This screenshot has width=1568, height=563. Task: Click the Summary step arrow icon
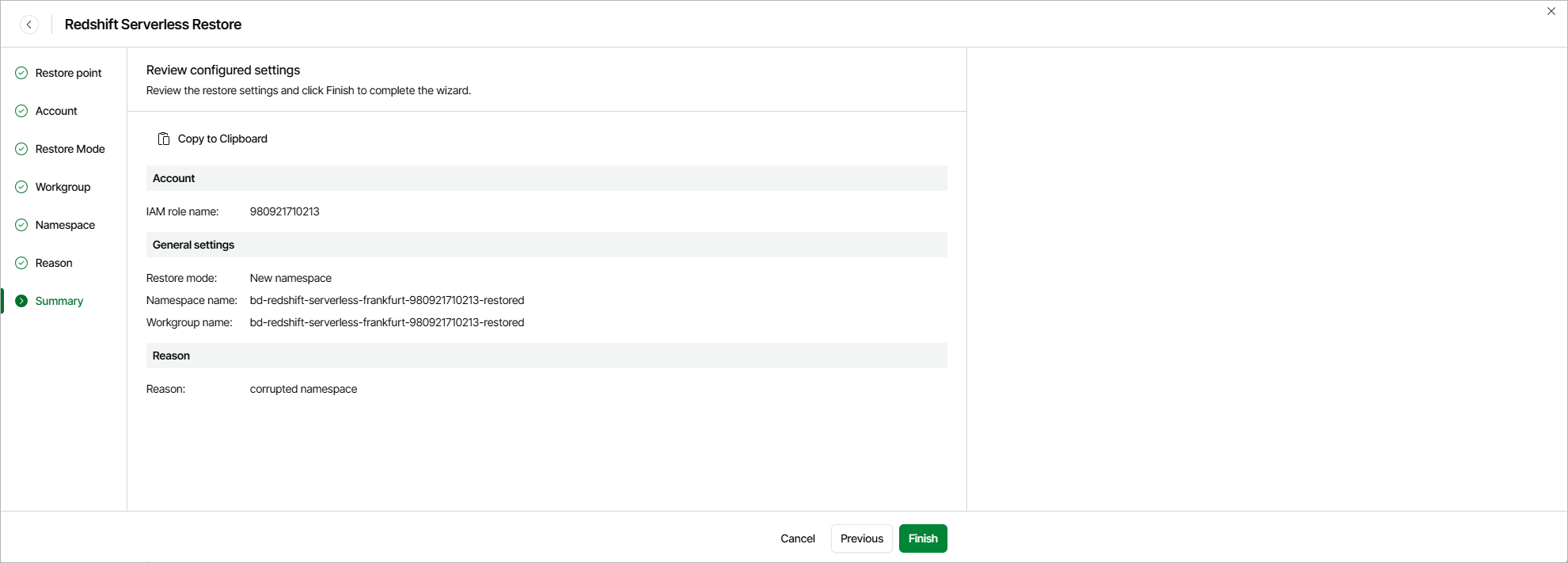pyautogui.click(x=21, y=301)
